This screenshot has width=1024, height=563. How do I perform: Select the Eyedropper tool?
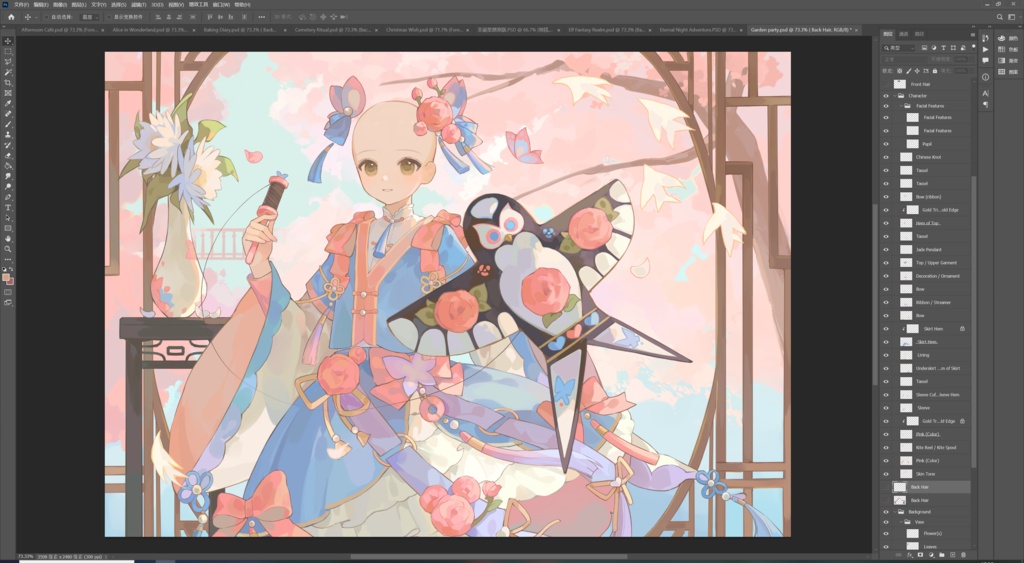(8, 104)
